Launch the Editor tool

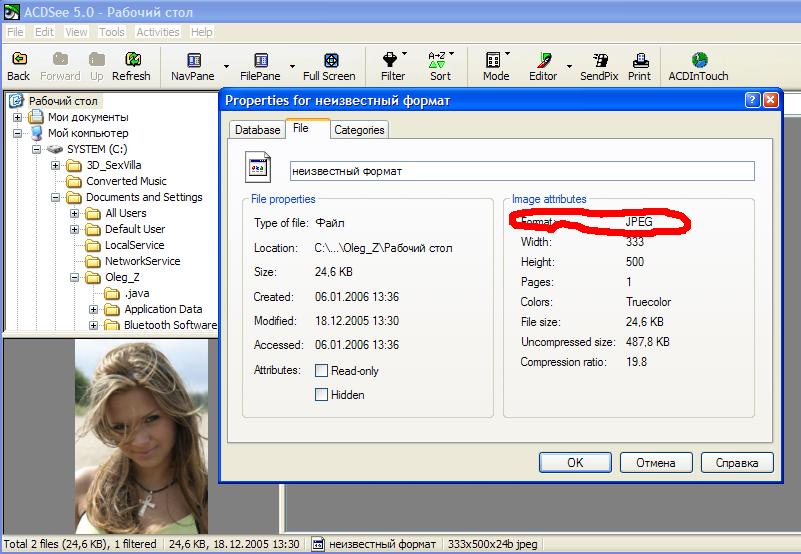coord(543,66)
